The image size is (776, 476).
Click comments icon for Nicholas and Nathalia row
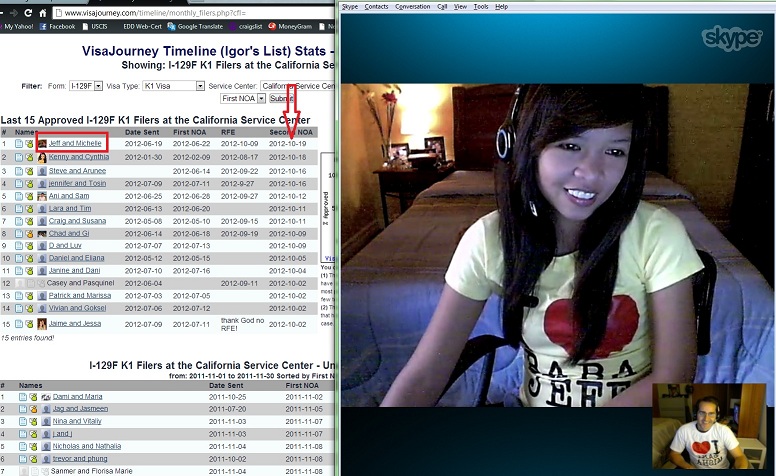(33, 446)
